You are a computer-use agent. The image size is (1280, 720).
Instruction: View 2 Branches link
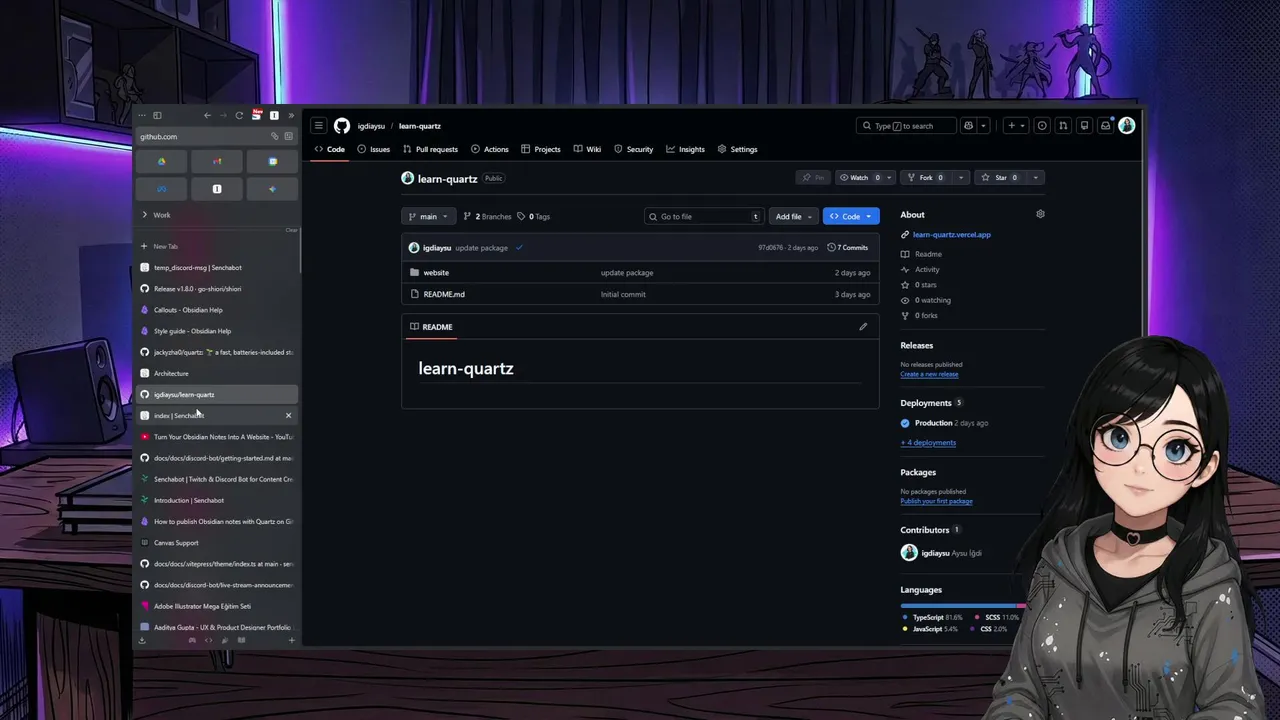487,216
